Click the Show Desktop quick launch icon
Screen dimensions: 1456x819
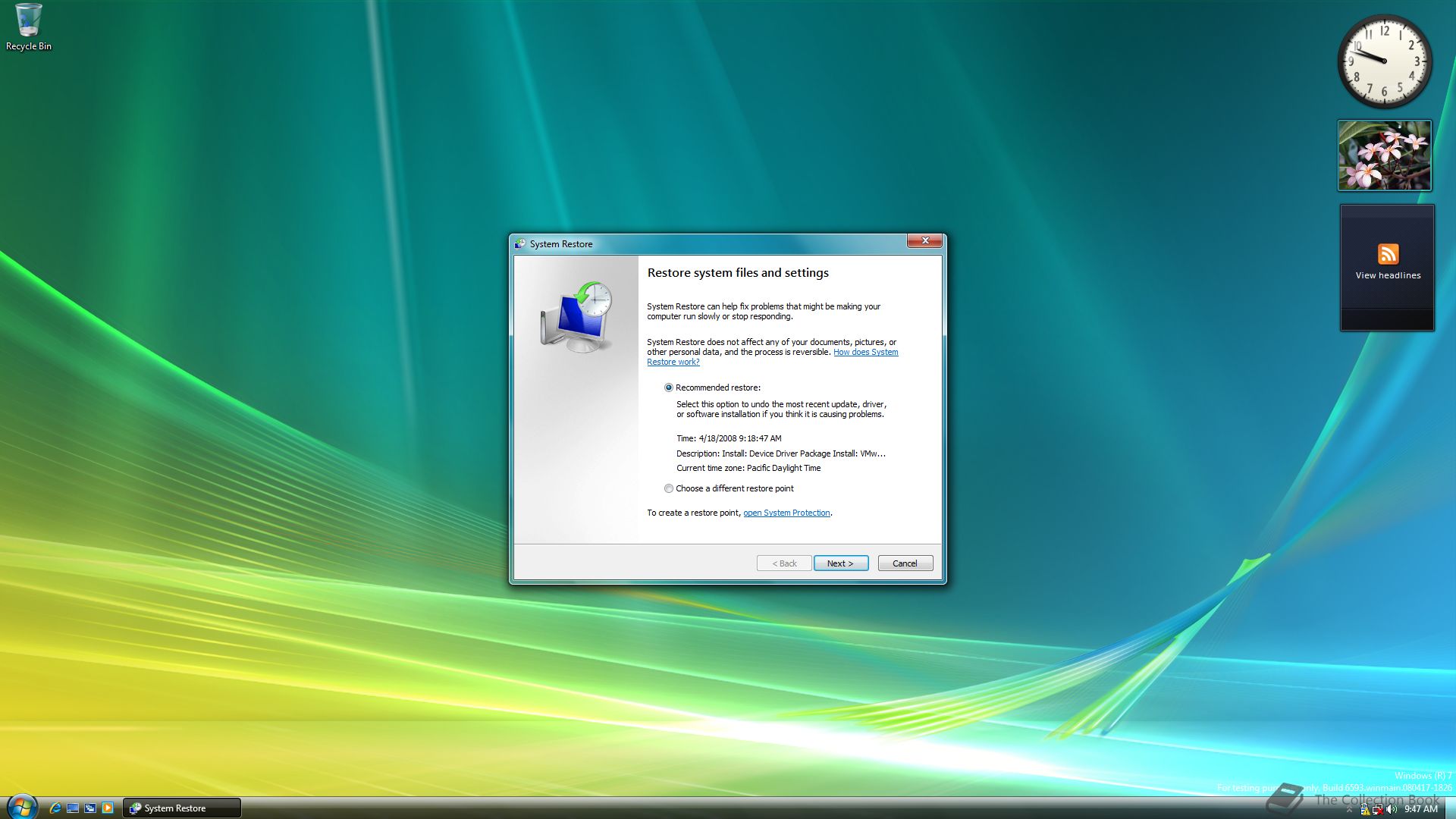pyautogui.click(x=73, y=808)
